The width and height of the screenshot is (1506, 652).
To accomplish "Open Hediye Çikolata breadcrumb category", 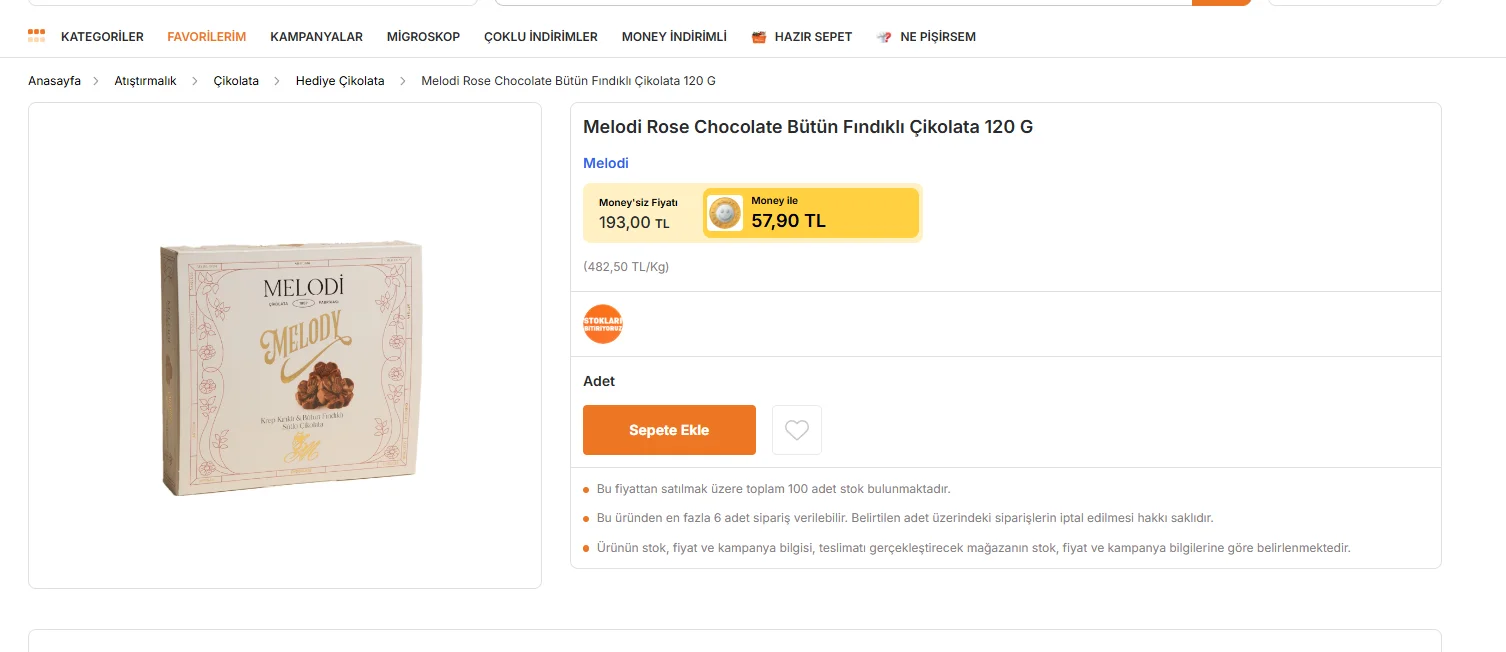I will [340, 81].
